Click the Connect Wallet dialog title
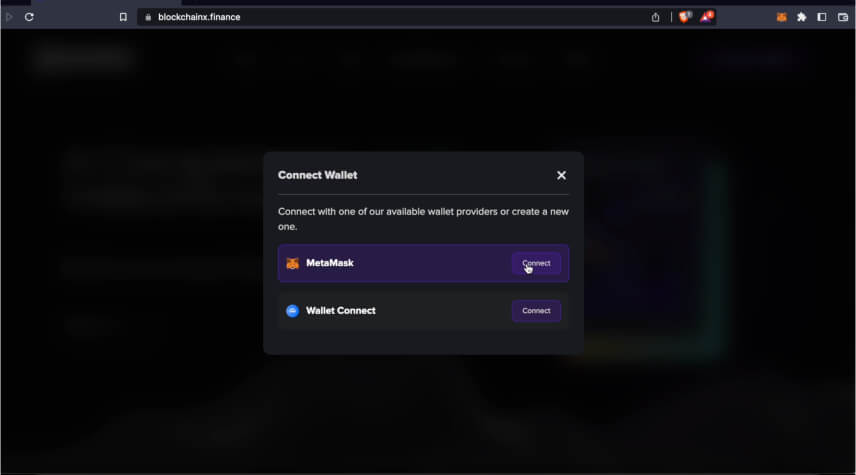The height and width of the screenshot is (475, 856). pos(318,175)
